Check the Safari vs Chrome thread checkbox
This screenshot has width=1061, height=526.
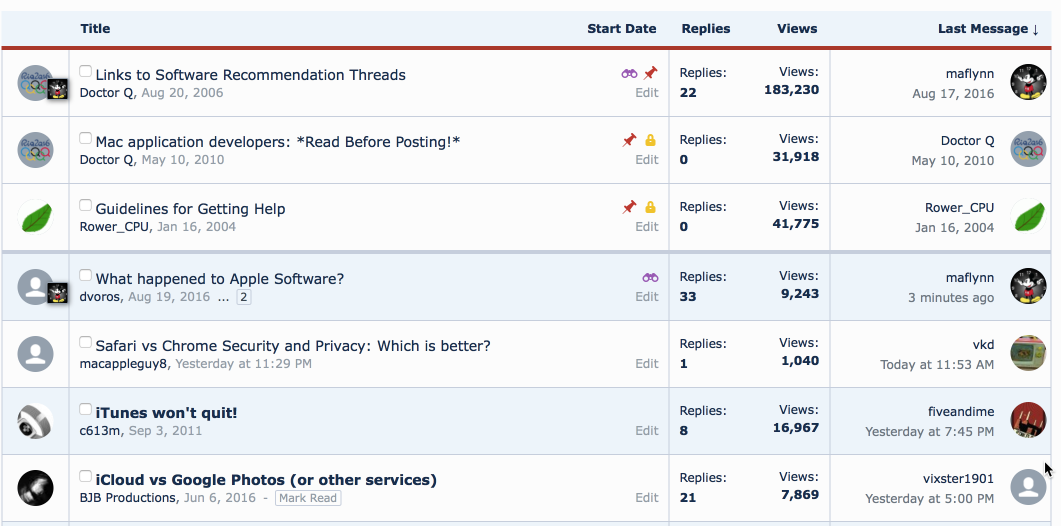coord(86,343)
